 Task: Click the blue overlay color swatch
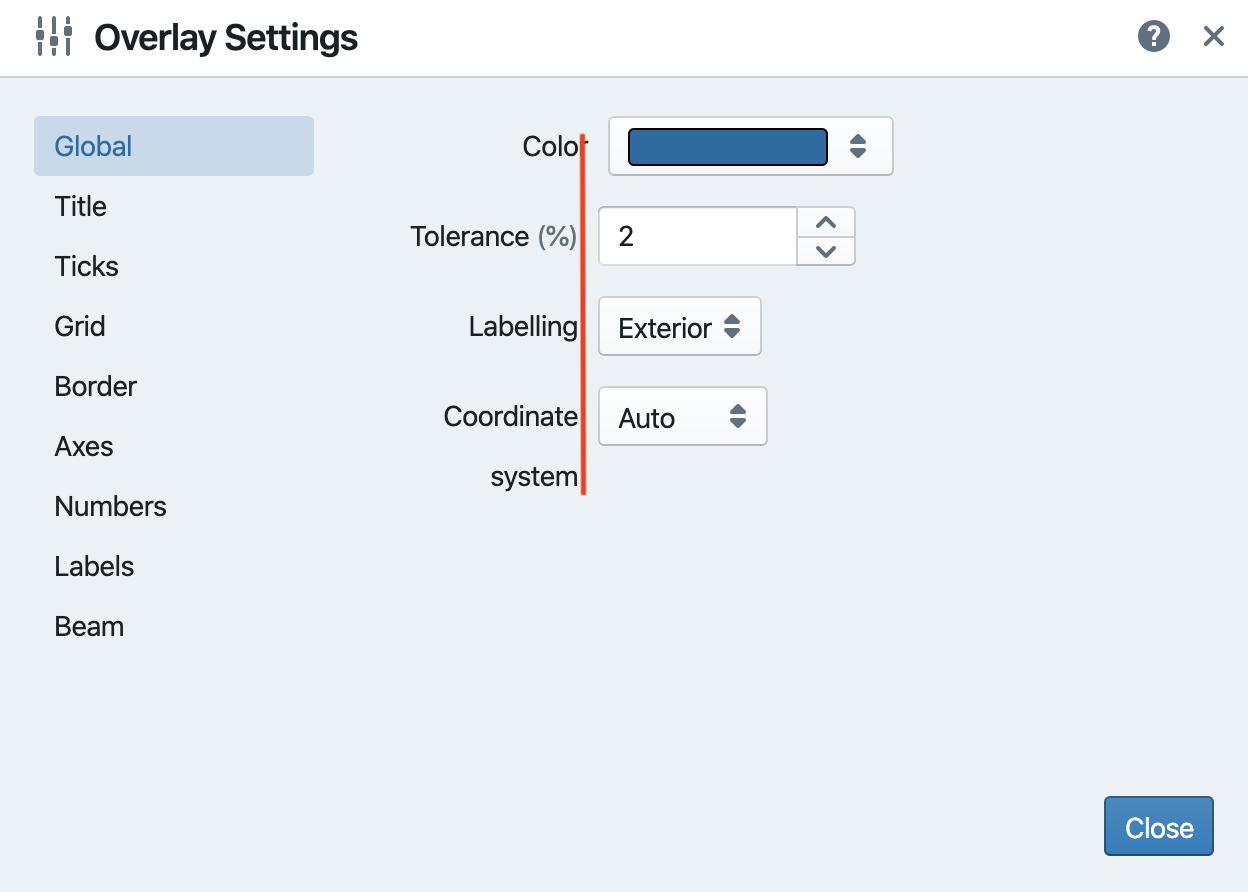(x=727, y=146)
